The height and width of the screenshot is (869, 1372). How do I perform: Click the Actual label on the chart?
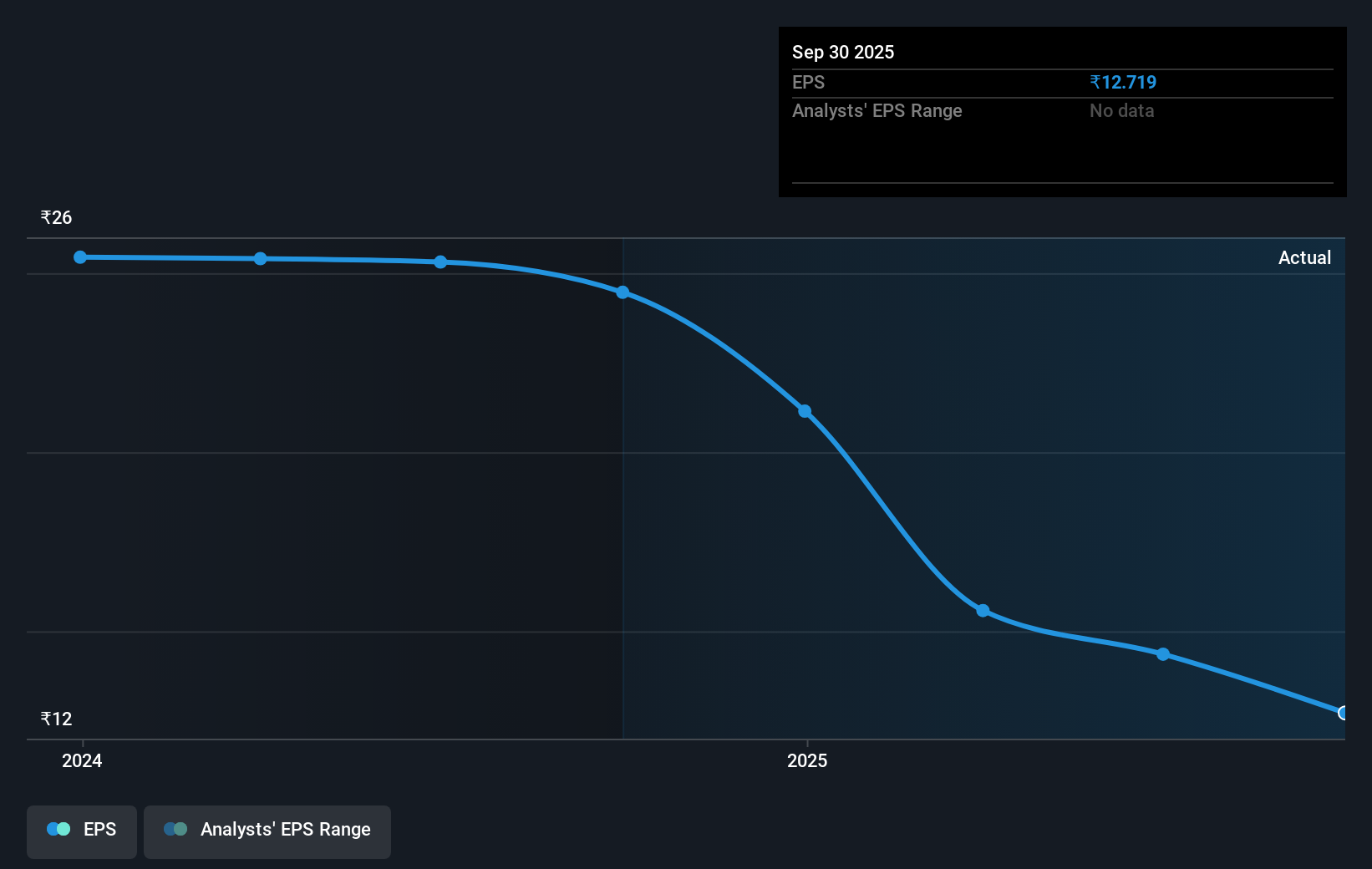coord(1304,257)
